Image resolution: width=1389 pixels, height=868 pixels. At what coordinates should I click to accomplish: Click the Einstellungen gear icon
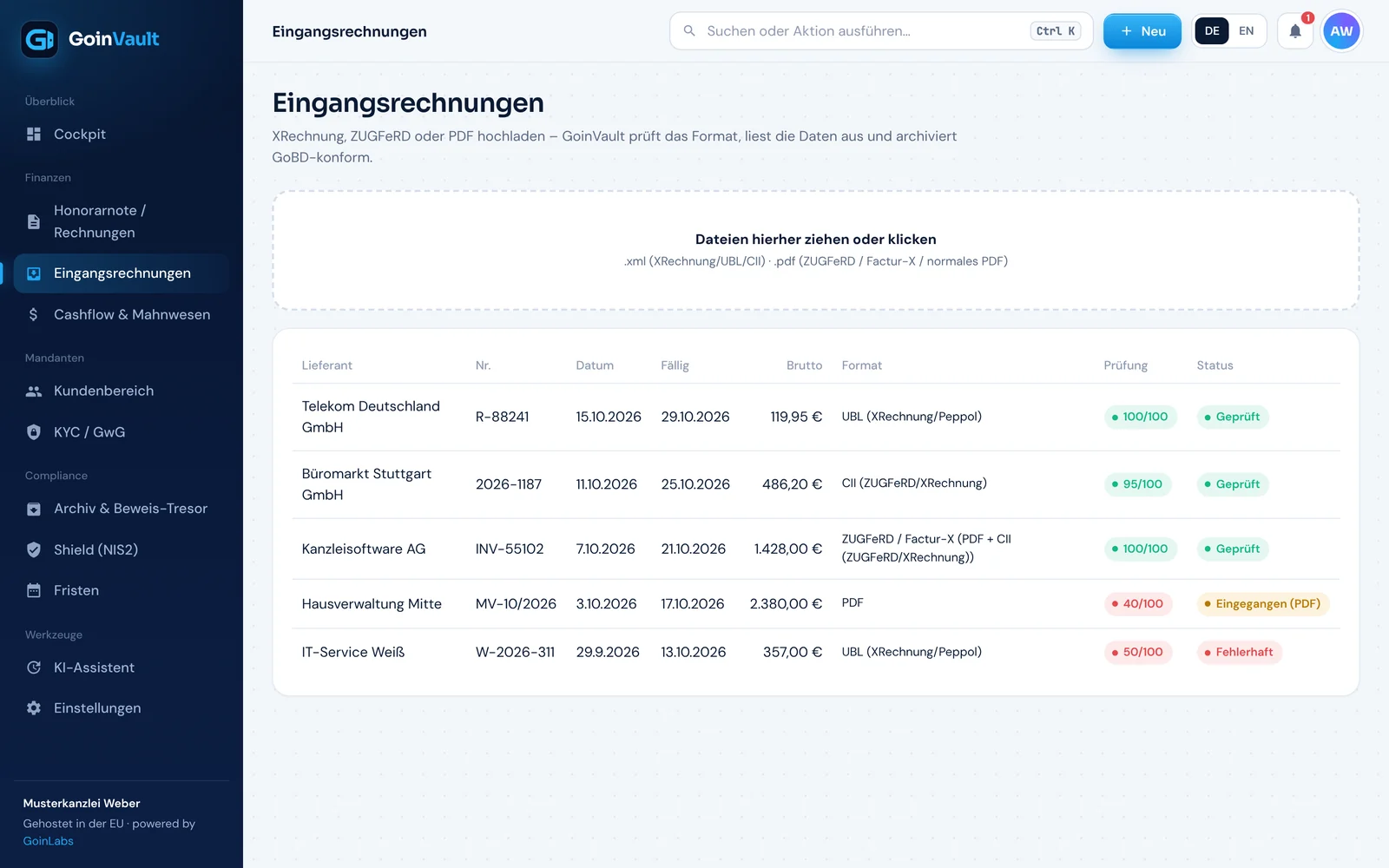point(34,708)
